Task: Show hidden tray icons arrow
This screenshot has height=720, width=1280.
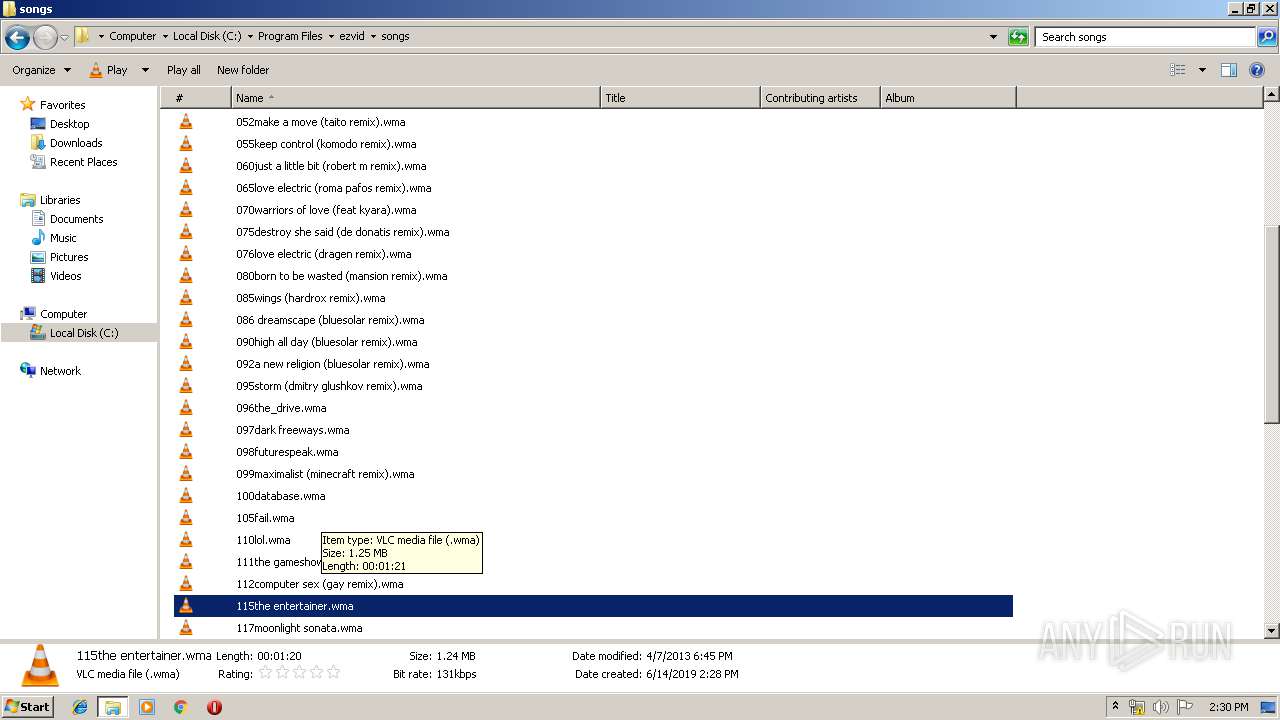Action: [1115, 707]
